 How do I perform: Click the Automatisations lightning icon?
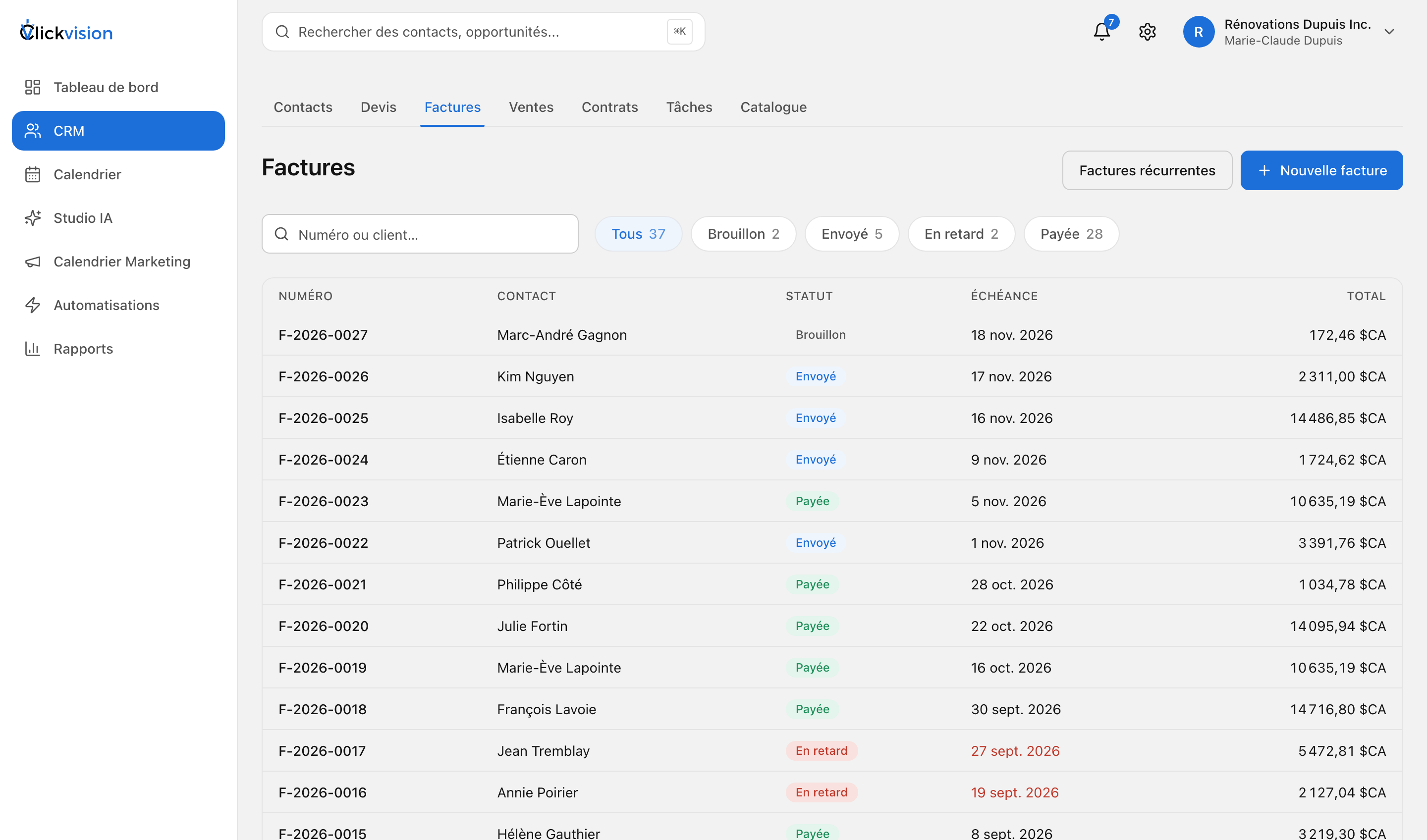click(x=33, y=305)
